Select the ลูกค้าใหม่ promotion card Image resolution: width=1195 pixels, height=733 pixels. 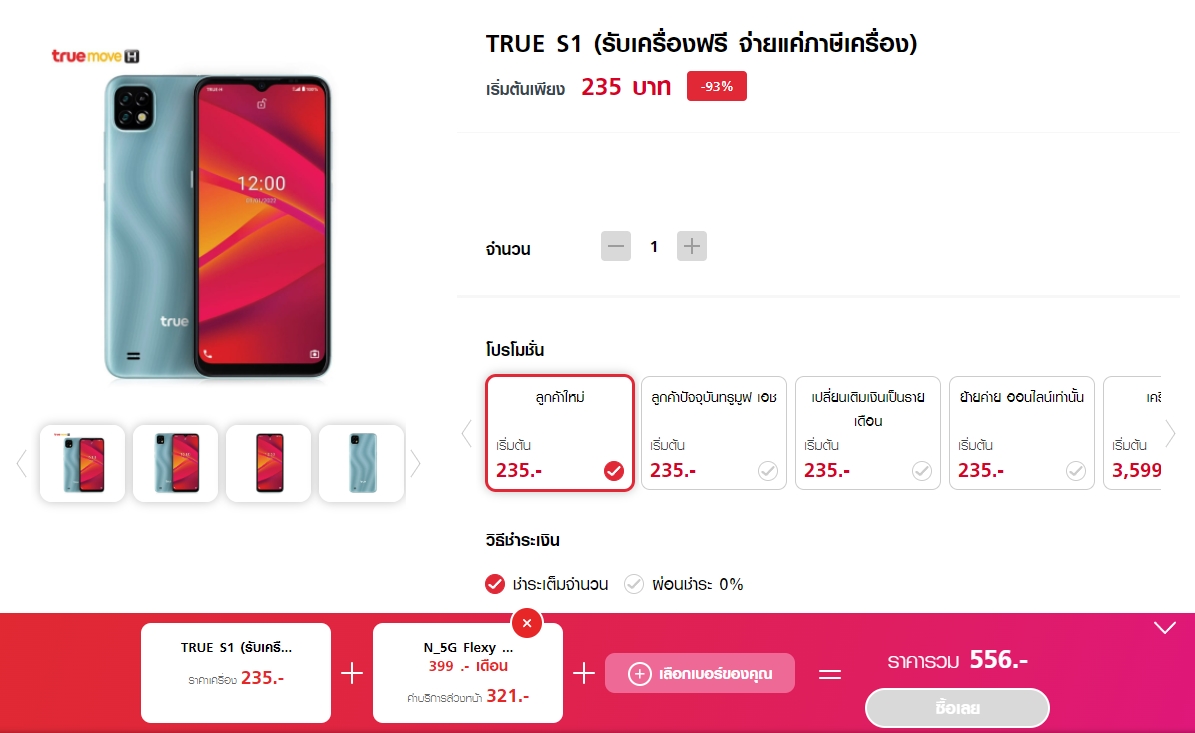[560, 433]
